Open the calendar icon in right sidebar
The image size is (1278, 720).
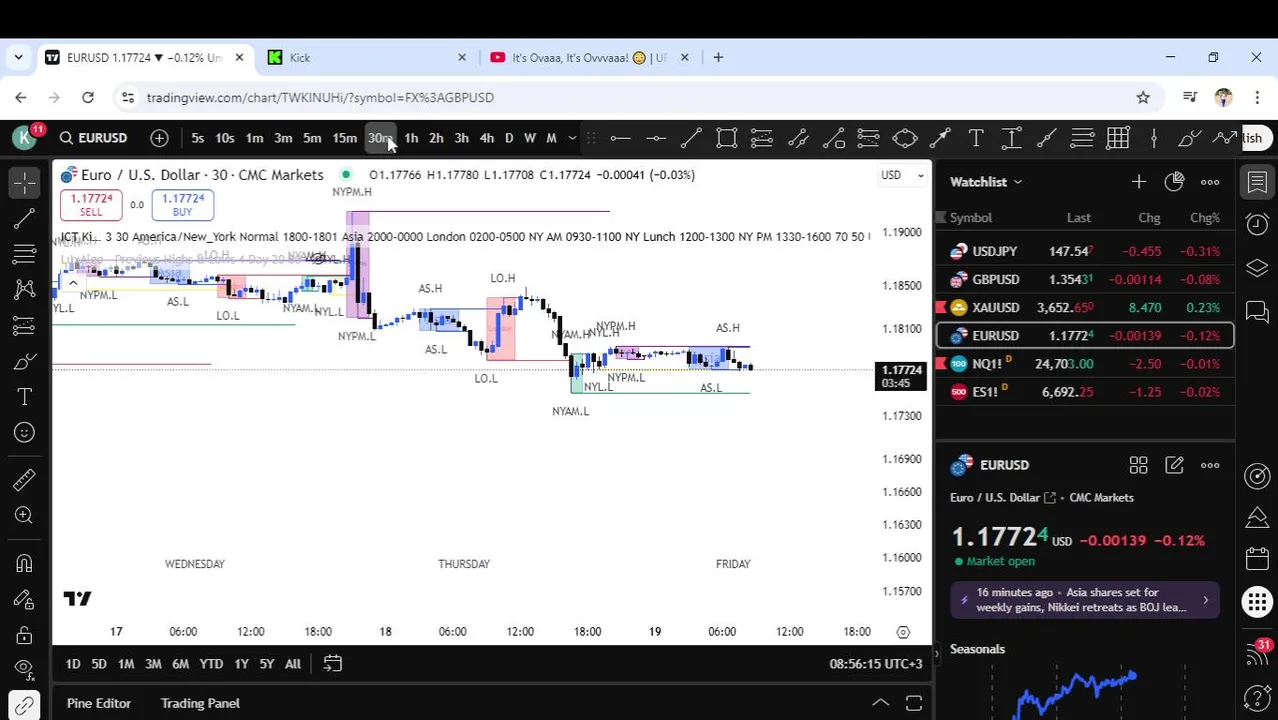pyautogui.click(x=1257, y=558)
